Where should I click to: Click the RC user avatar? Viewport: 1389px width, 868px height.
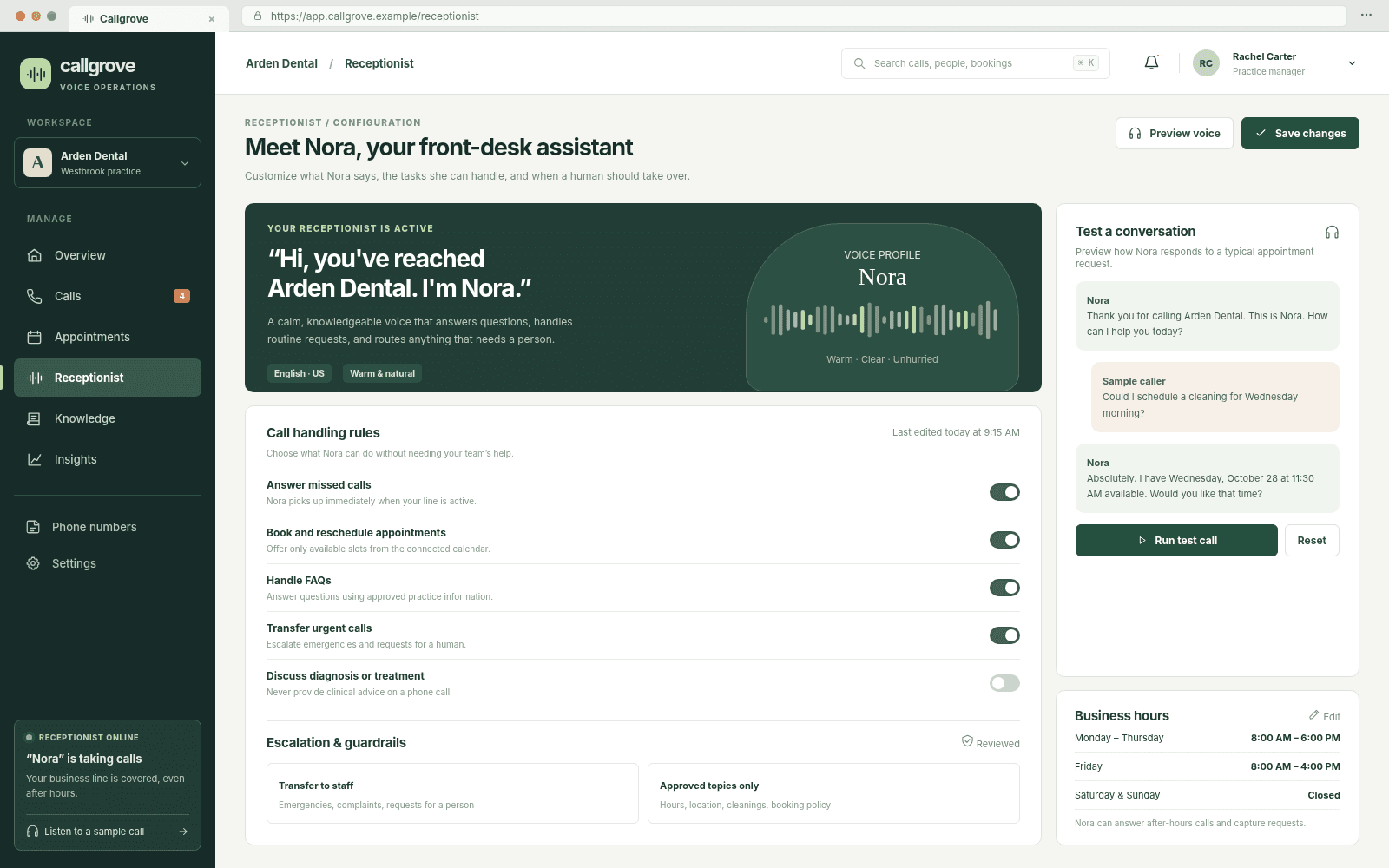pos(1206,63)
